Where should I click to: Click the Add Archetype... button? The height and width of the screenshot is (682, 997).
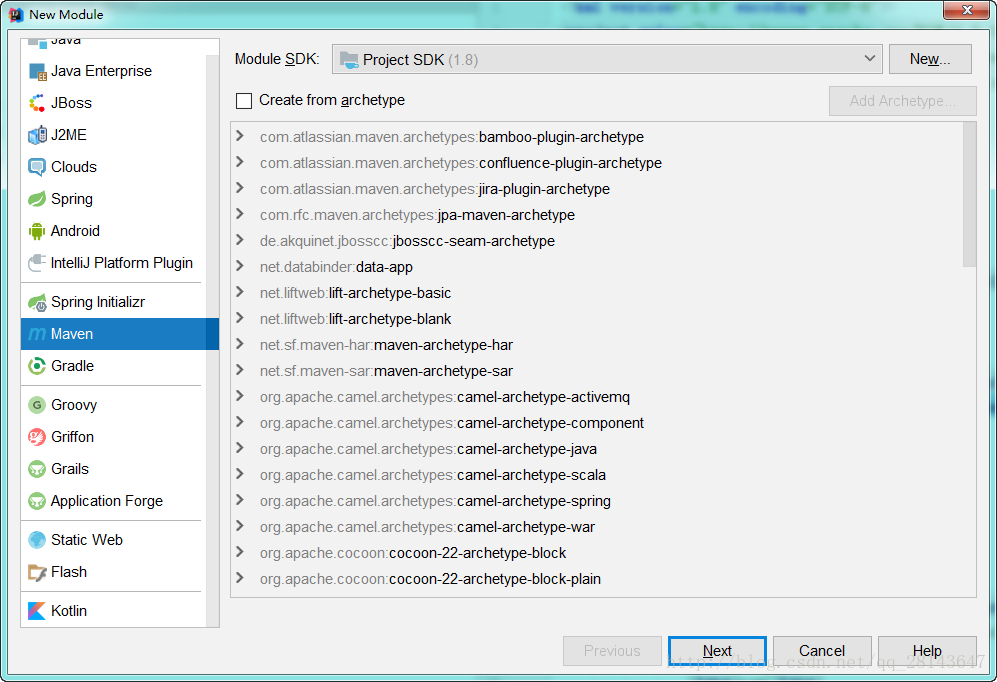tap(903, 101)
